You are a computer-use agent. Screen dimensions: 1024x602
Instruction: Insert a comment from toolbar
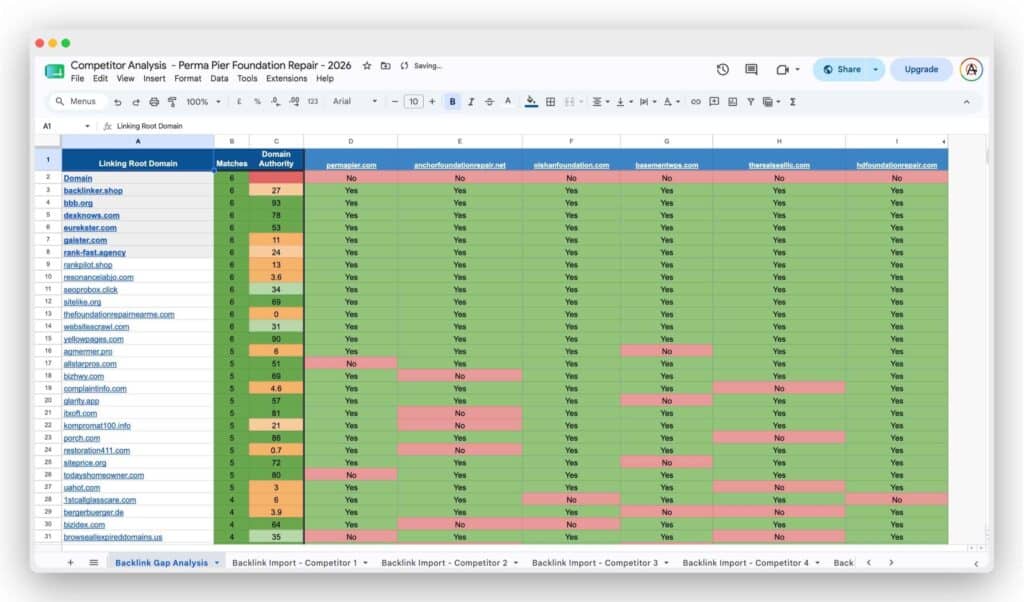pyautogui.click(x=714, y=102)
